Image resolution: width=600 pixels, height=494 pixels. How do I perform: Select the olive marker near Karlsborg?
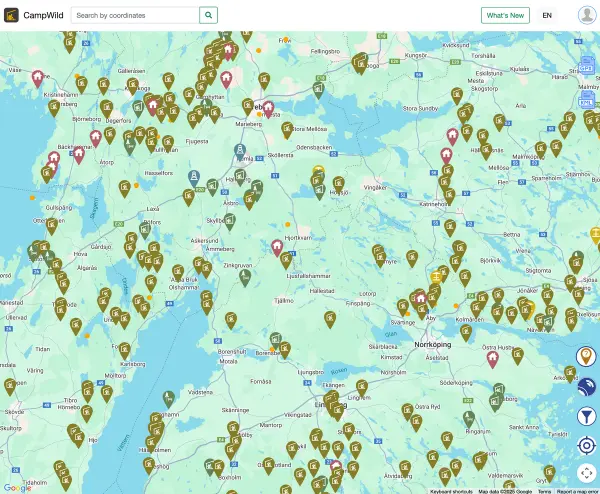124,350
